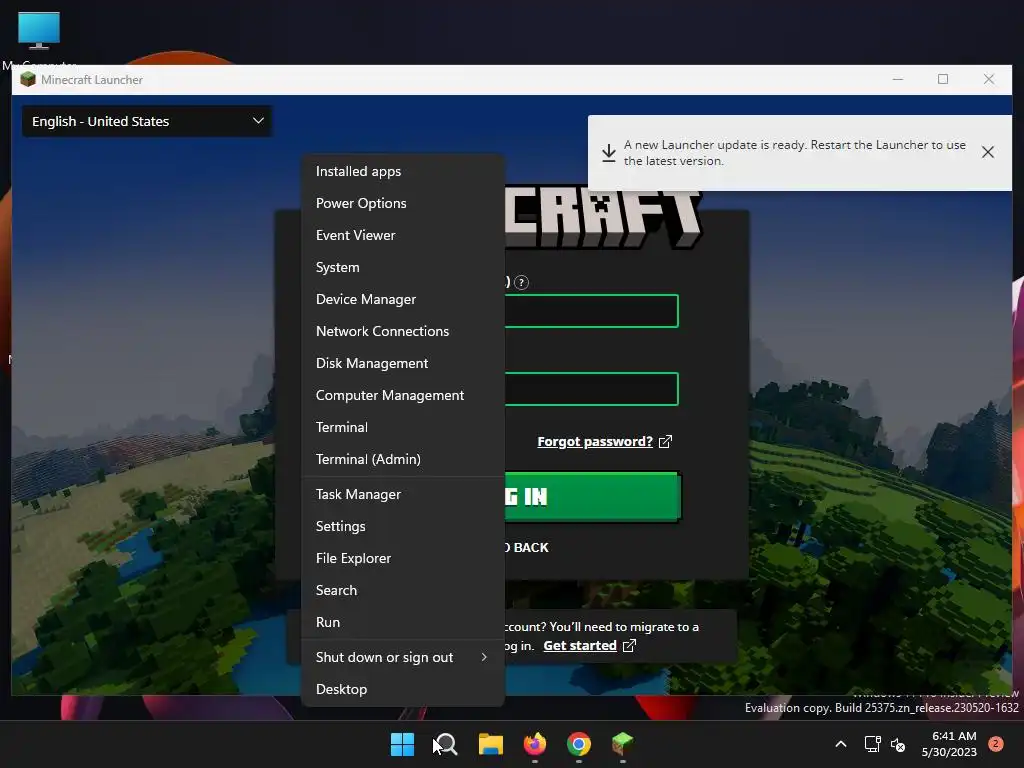The image size is (1024, 768).
Task: Click the Minecraft Launcher title bar icon
Action: (28, 80)
